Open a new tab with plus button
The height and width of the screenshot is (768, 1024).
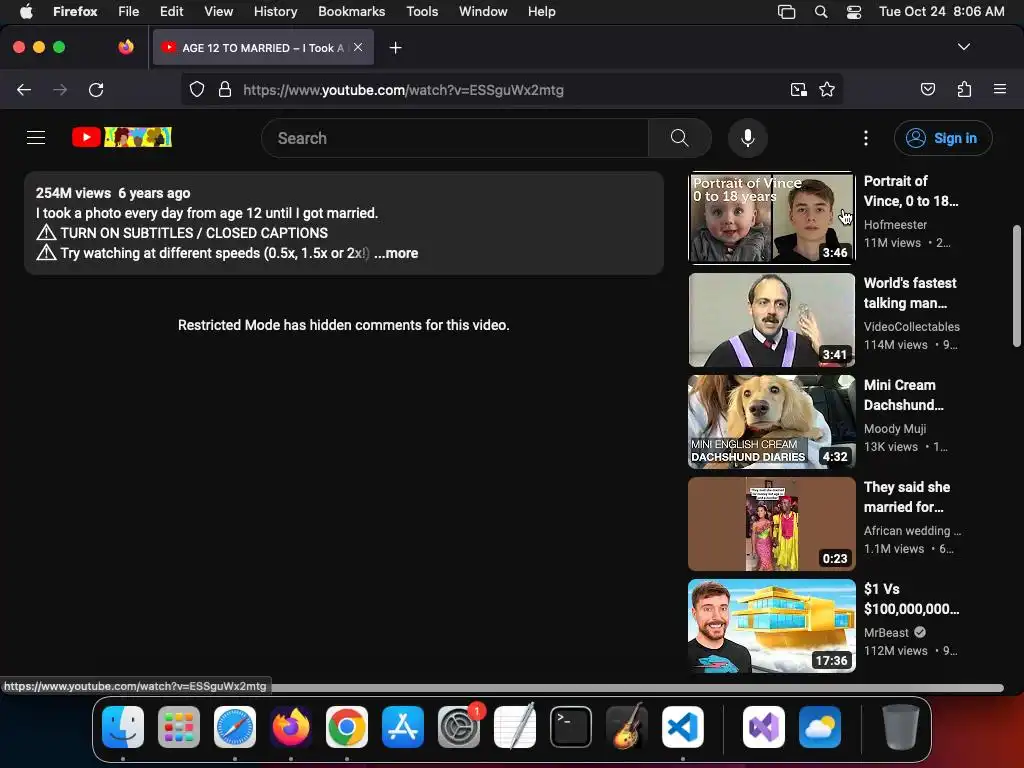tap(395, 48)
